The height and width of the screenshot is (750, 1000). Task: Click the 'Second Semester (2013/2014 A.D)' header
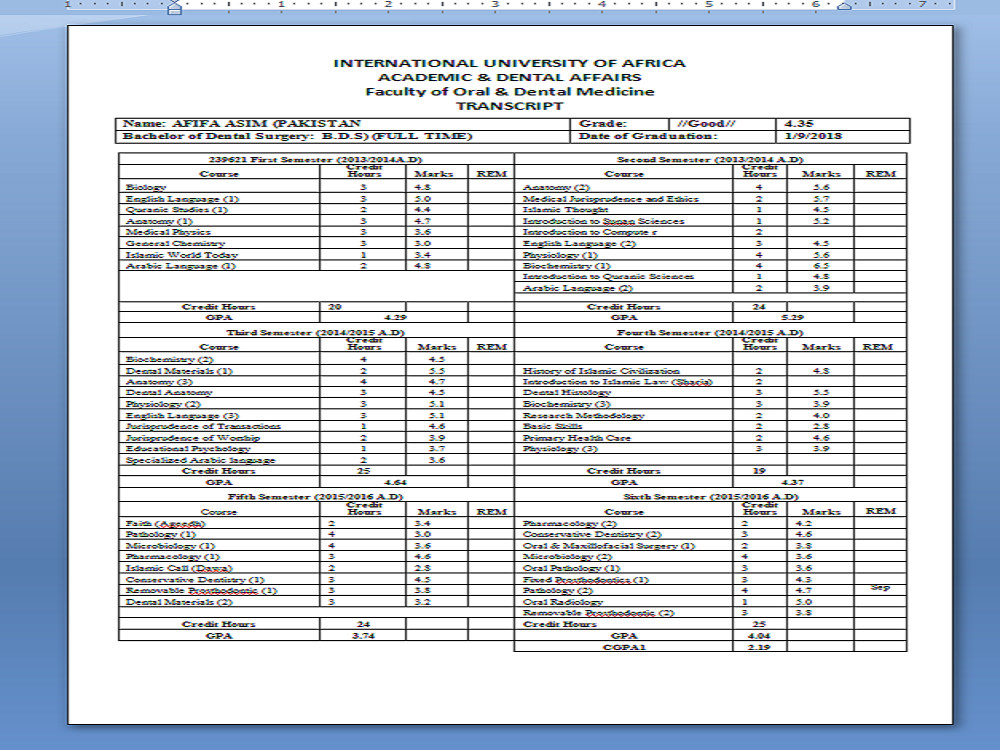point(710,159)
